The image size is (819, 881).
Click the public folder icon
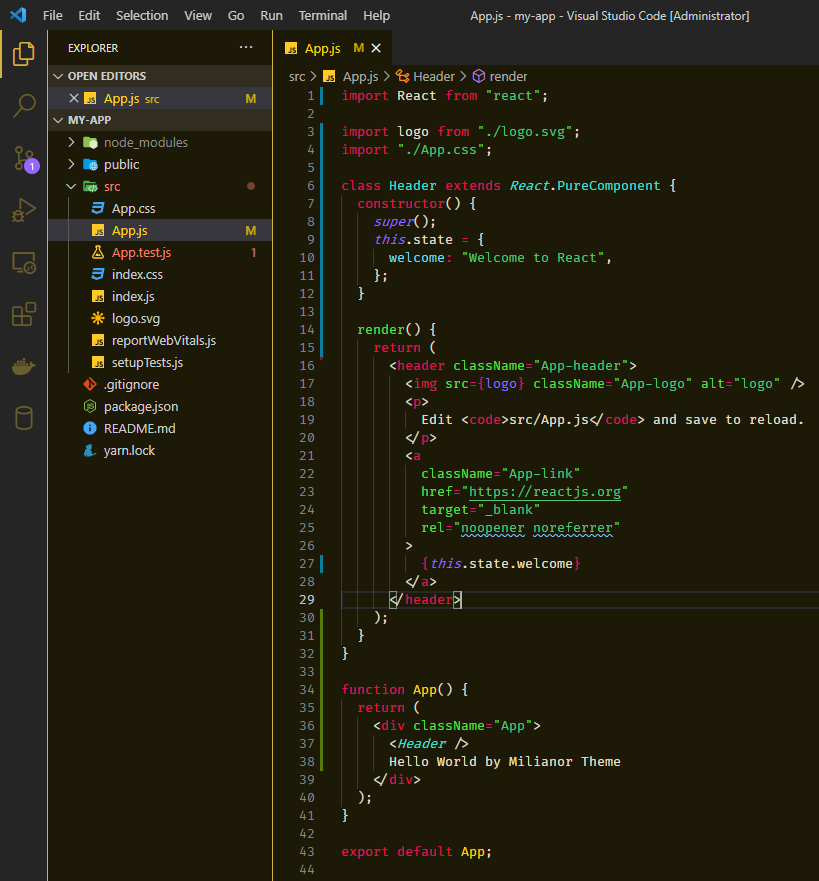tap(90, 164)
